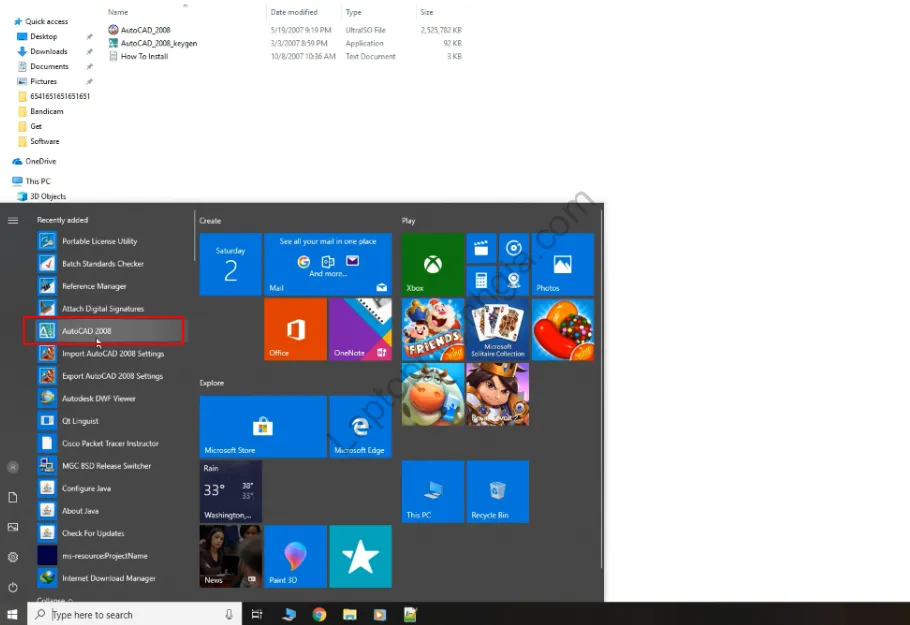The image size is (910, 625).
Task: Click the Google Chrome taskbar icon
Action: [x=319, y=614]
